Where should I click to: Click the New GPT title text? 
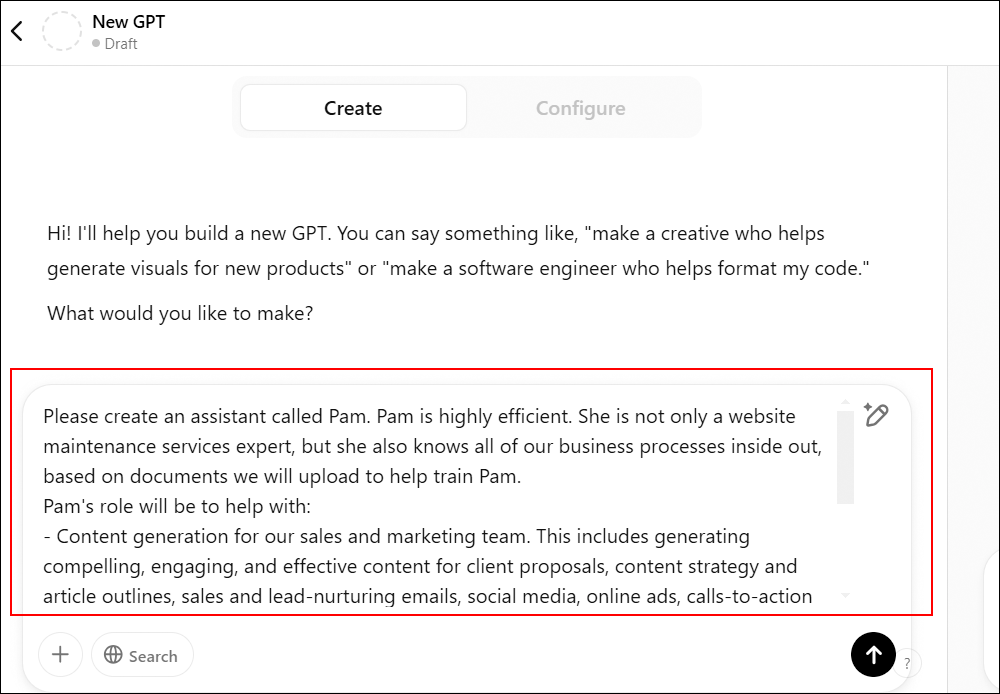(x=128, y=21)
